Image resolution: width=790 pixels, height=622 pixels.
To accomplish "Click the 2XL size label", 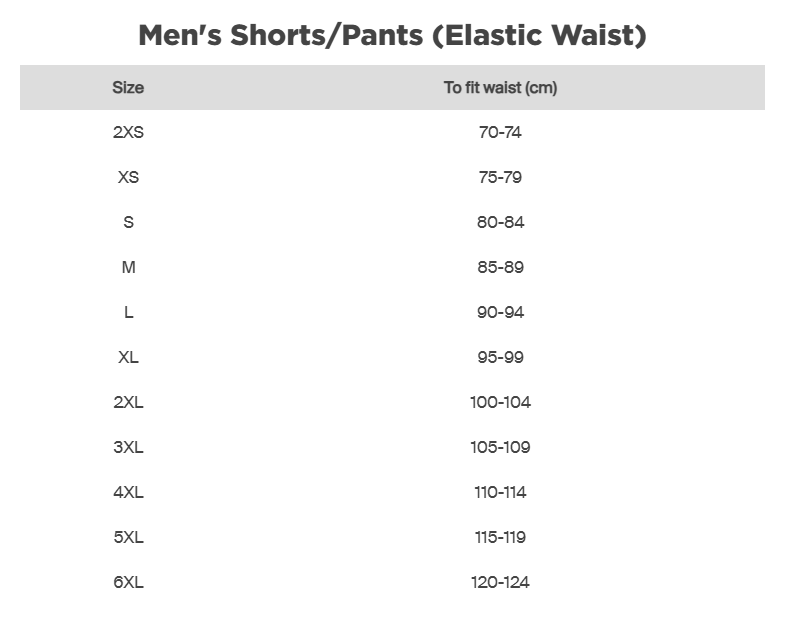I will click(x=128, y=402).
